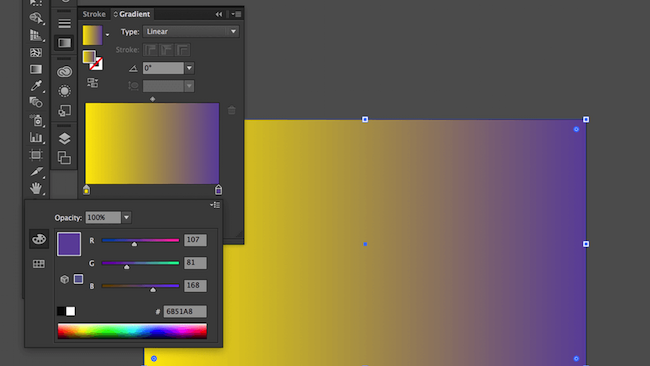This screenshot has width=650, height=366.
Task: Toggle the color mixer palette mode
Action: coord(39,239)
